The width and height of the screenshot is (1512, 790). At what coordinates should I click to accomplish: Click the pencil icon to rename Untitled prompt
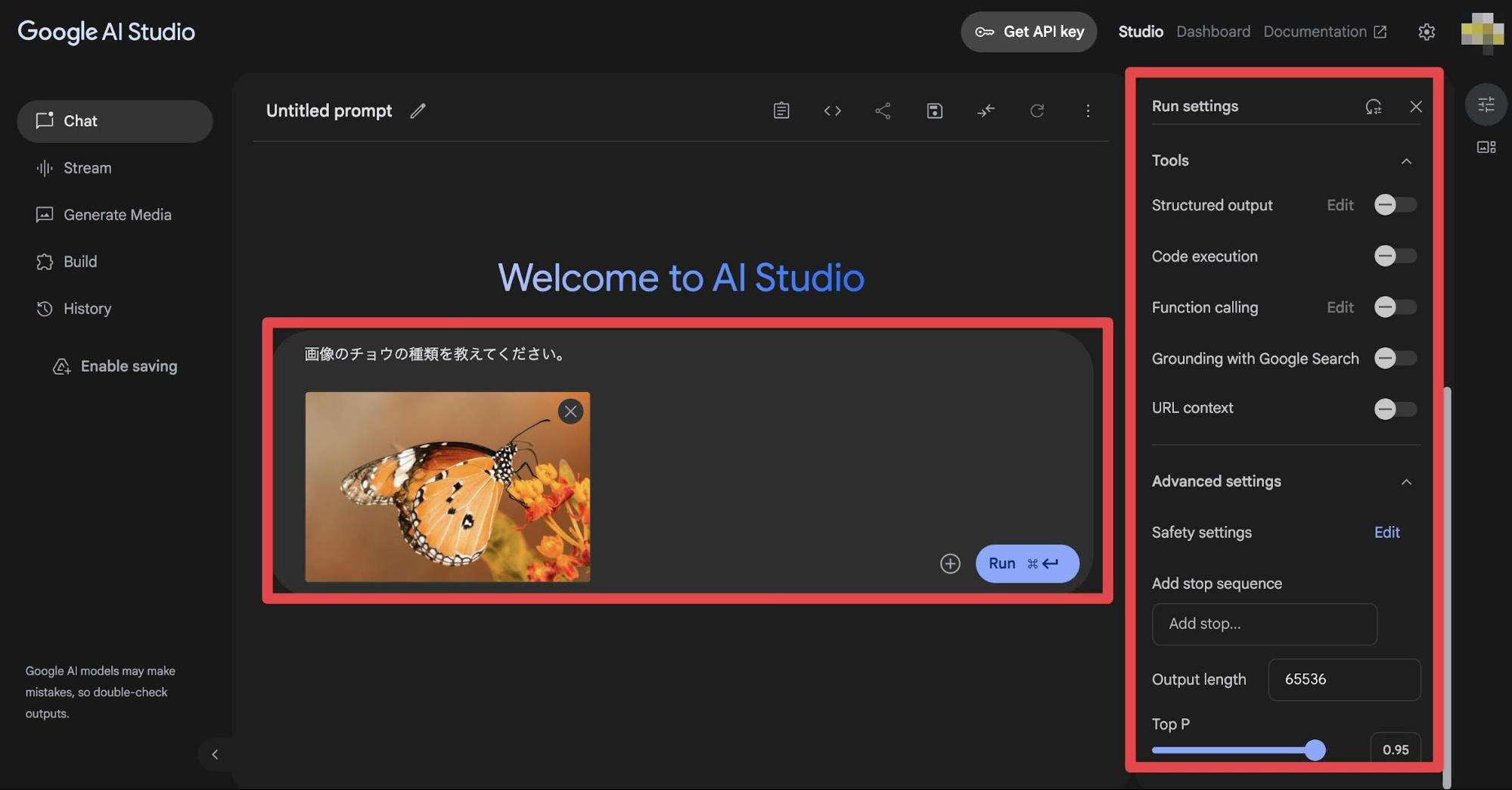(x=418, y=111)
